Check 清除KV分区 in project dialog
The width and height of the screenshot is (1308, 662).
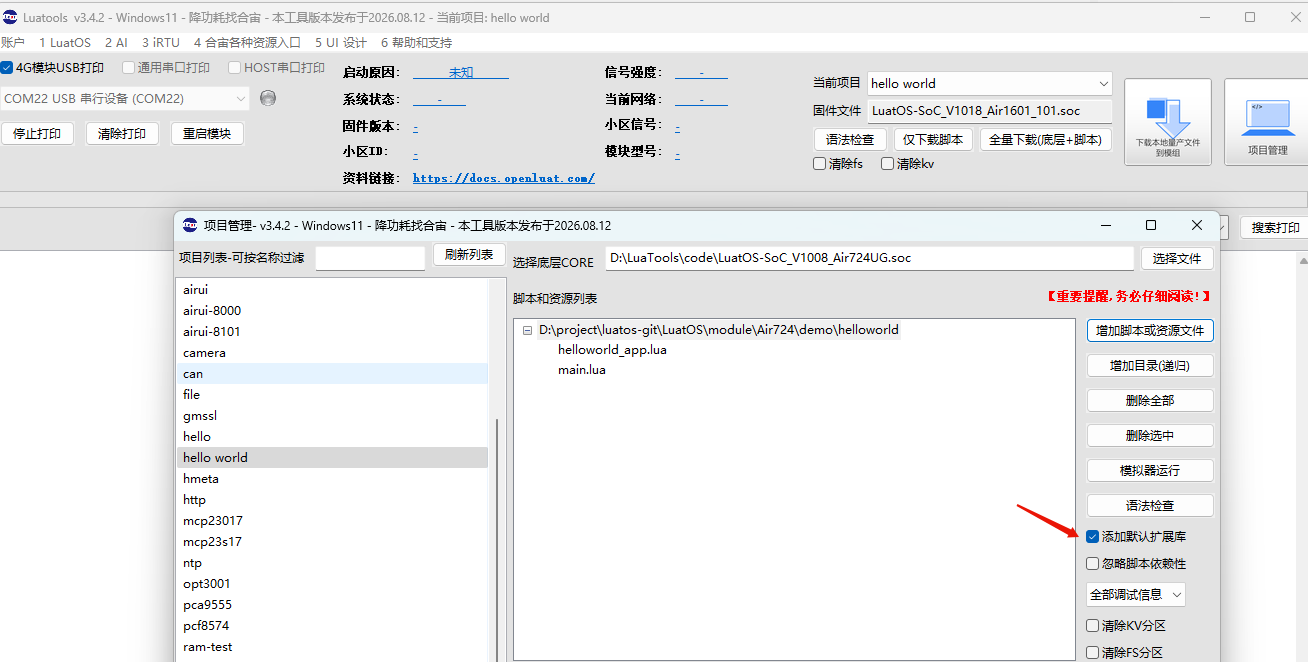[x=1093, y=626]
